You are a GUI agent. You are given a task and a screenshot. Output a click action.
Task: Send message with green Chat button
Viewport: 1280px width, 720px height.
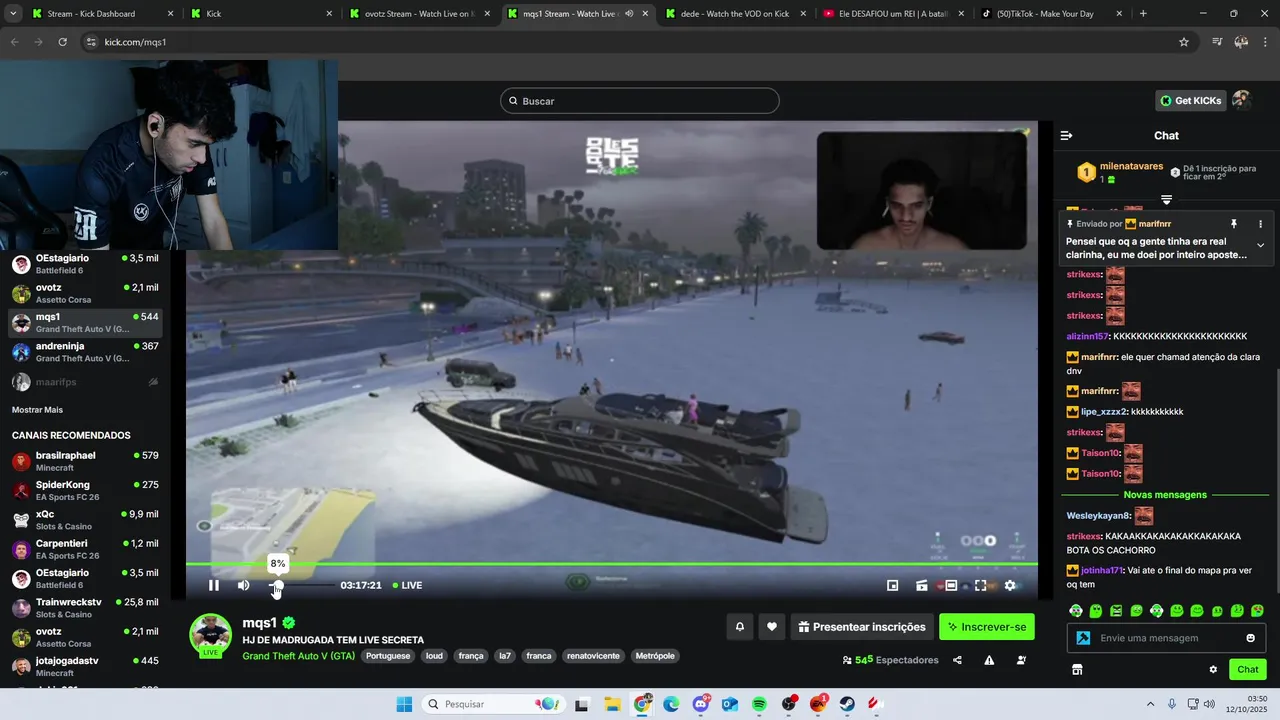point(1248,670)
